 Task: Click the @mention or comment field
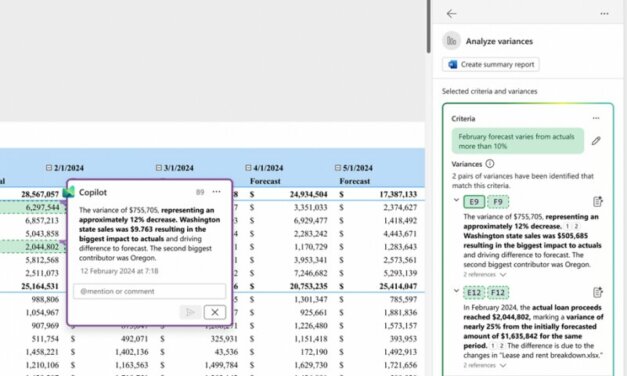[150, 291]
